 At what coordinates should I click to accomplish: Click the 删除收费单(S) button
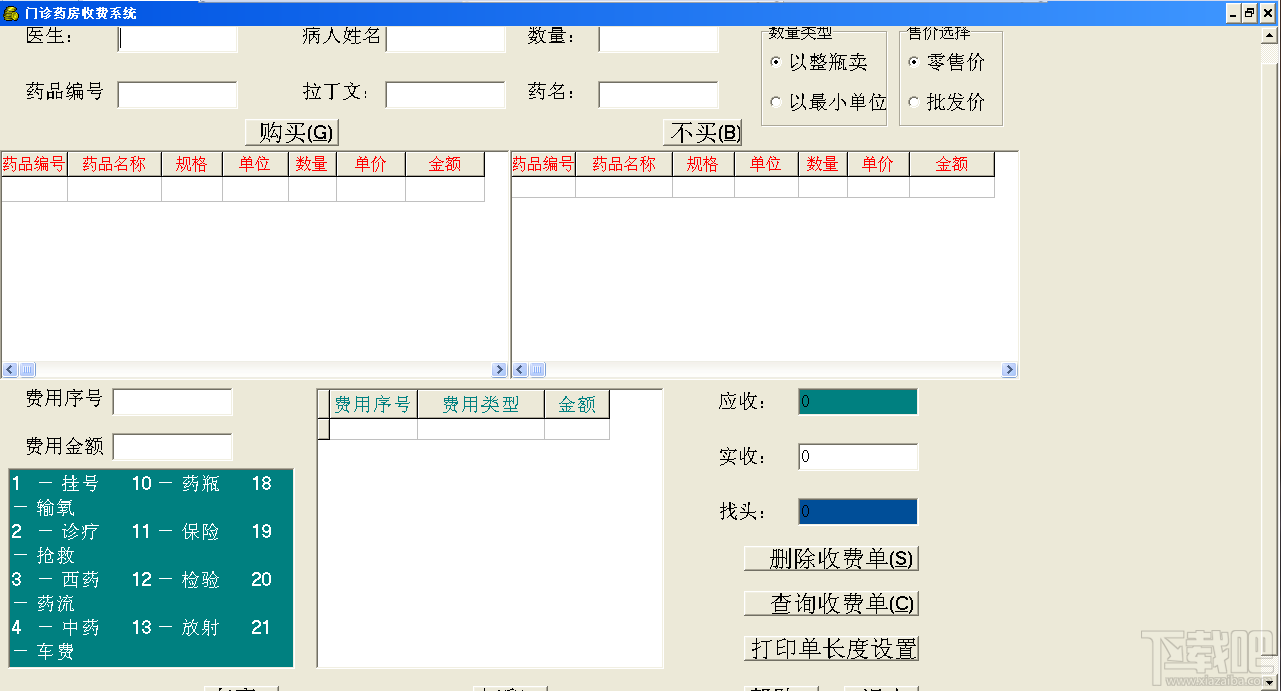(x=830, y=559)
